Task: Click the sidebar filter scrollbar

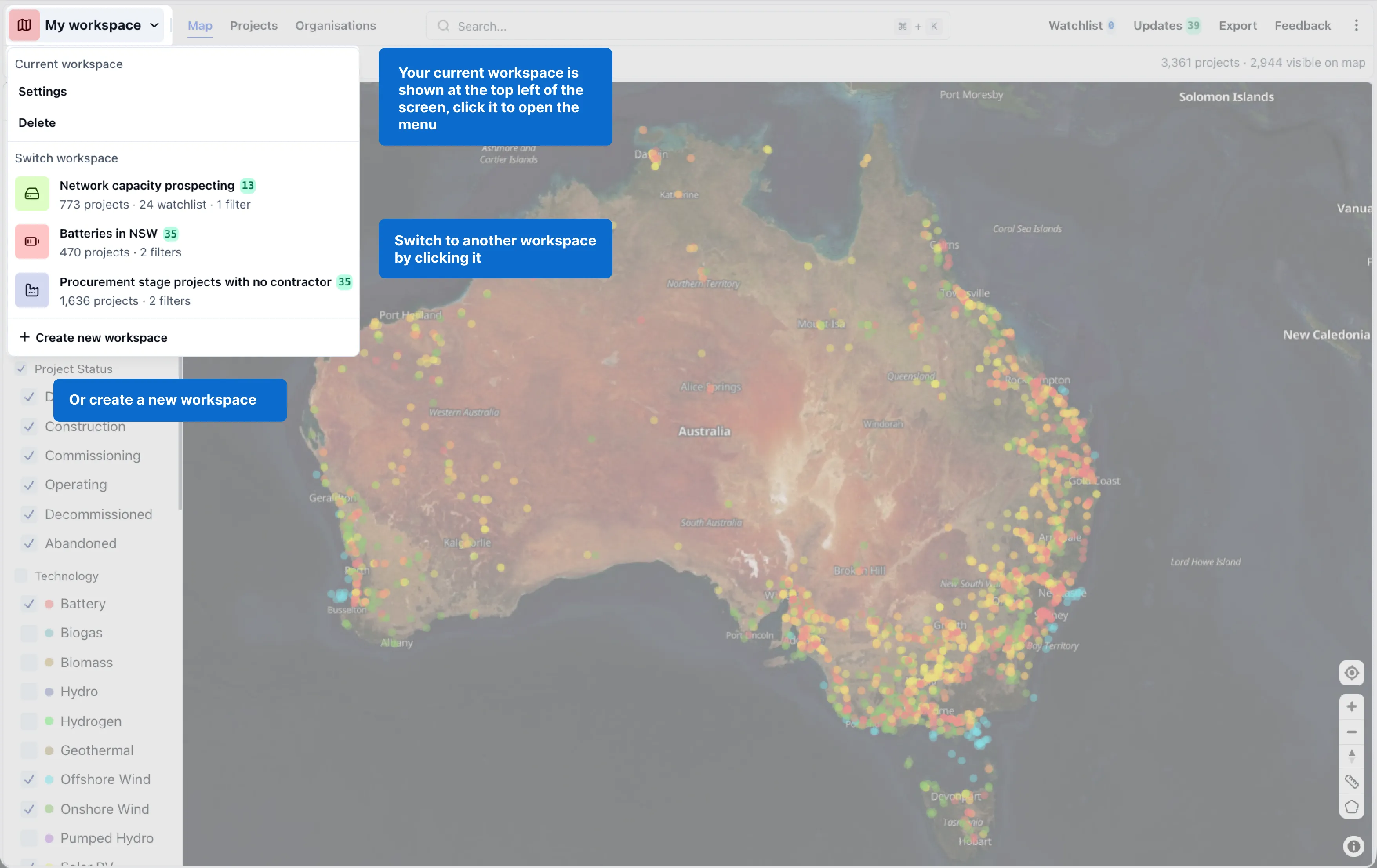Action: point(180,434)
